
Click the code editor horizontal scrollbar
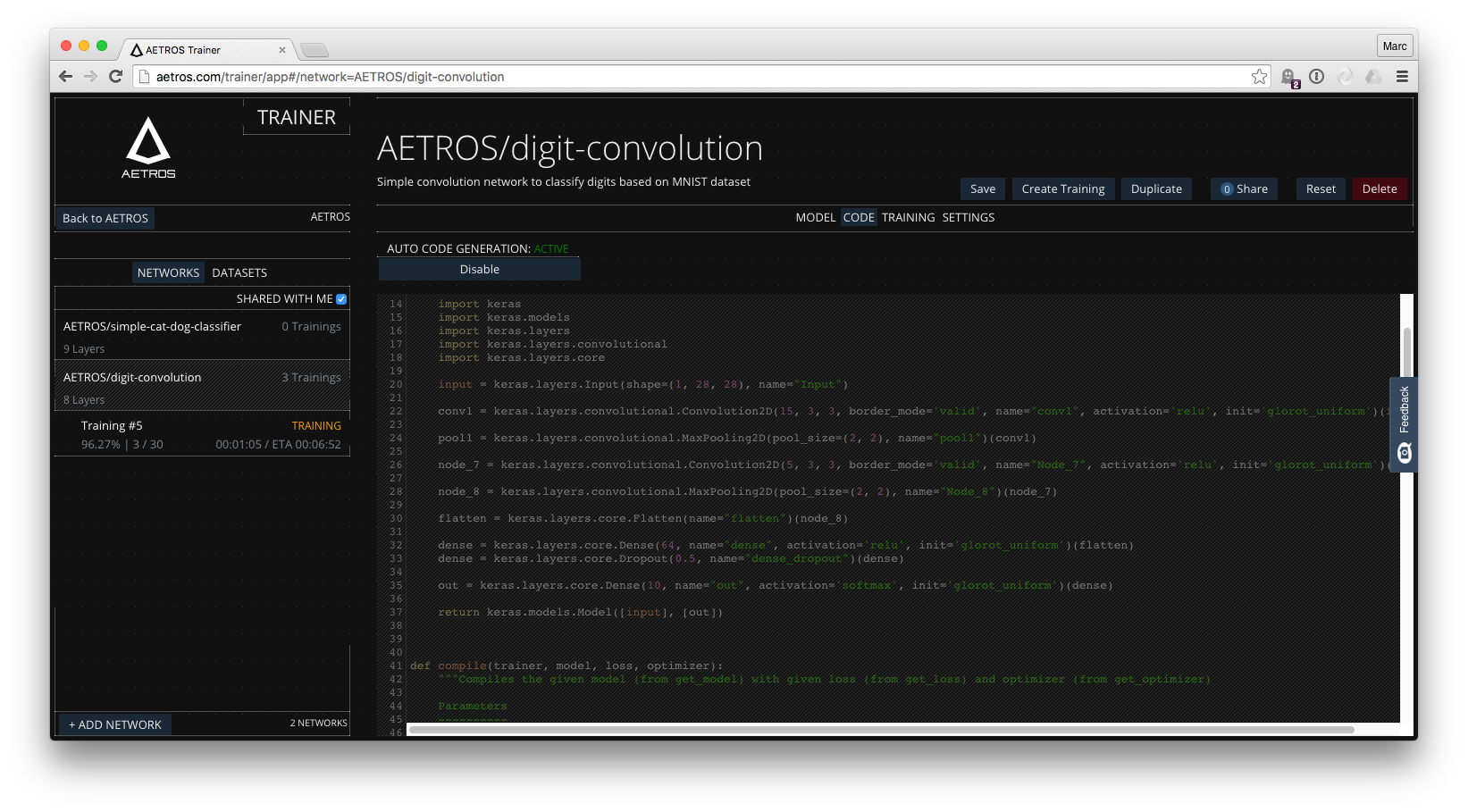click(x=881, y=730)
